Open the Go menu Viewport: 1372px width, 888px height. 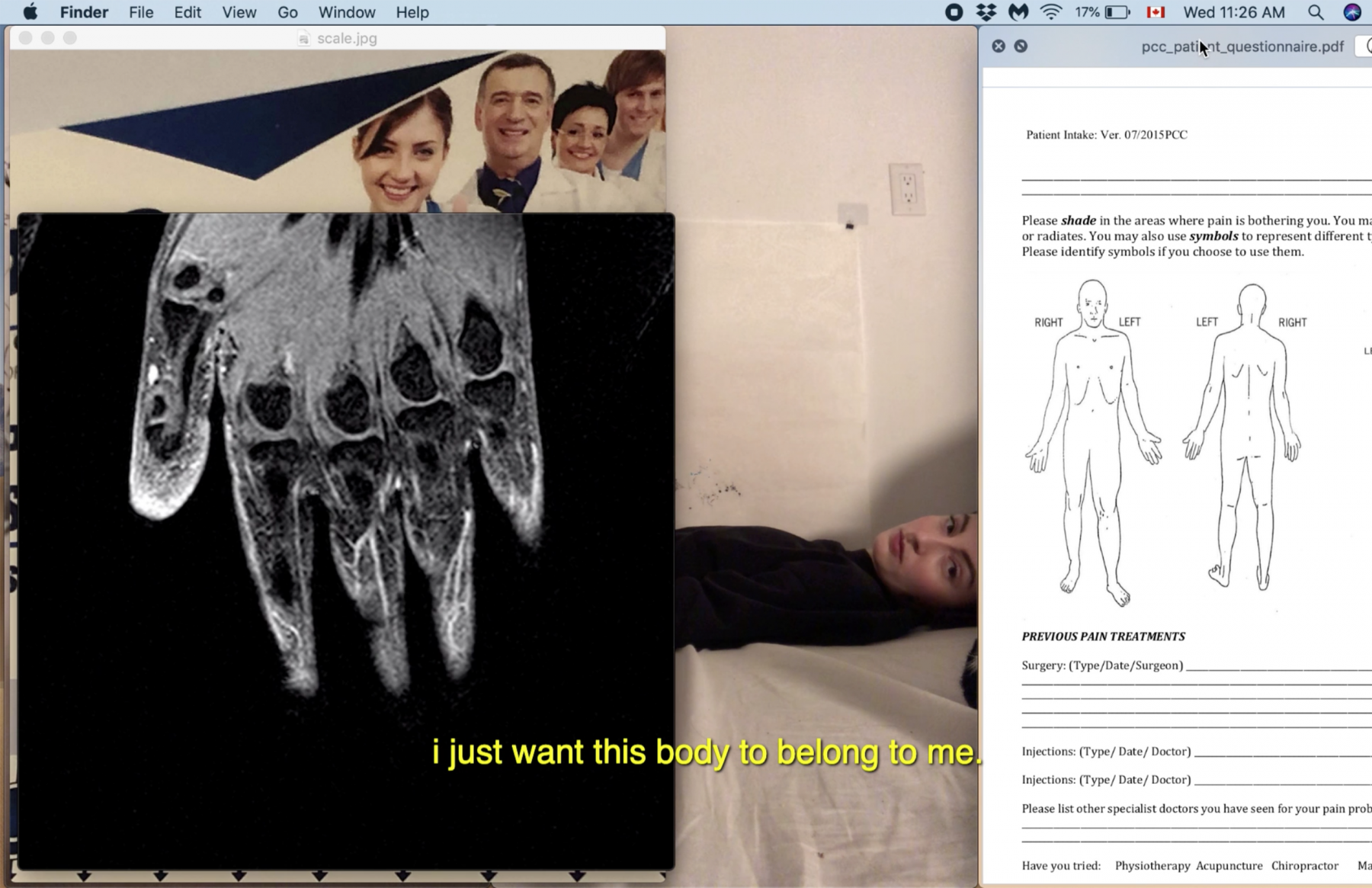click(x=287, y=12)
